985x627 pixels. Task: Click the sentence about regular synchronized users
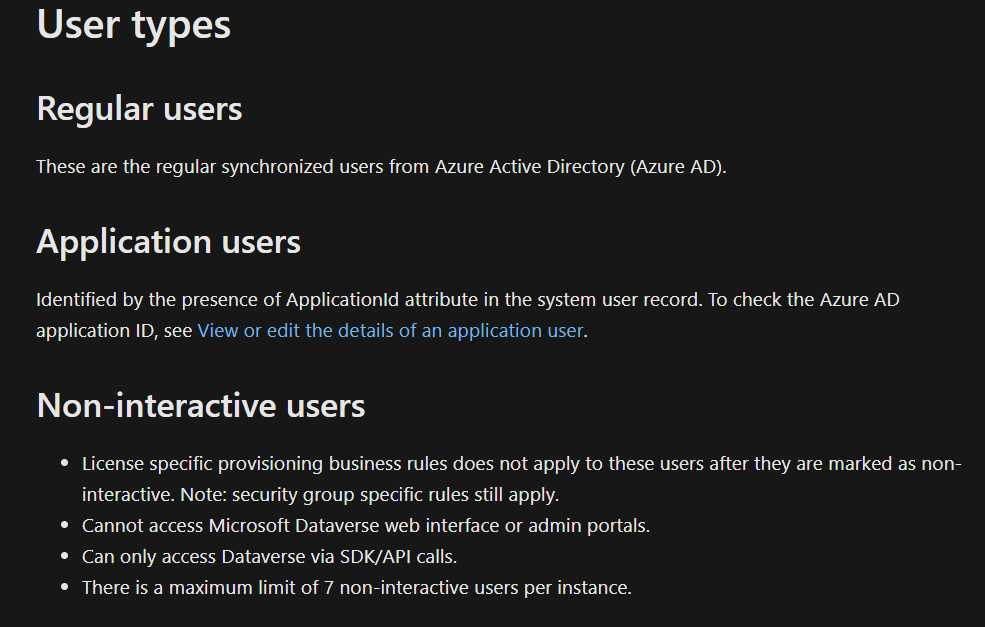click(x=381, y=166)
